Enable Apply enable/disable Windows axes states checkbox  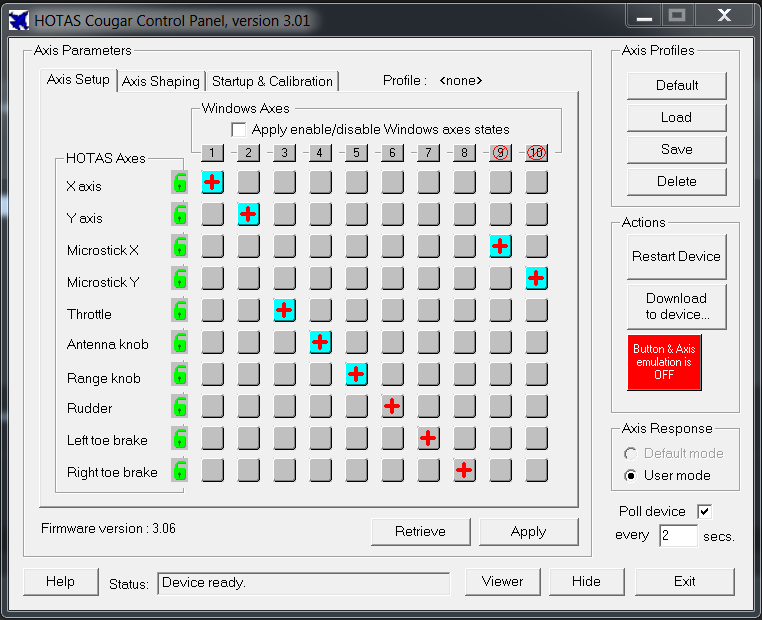point(239,130)
